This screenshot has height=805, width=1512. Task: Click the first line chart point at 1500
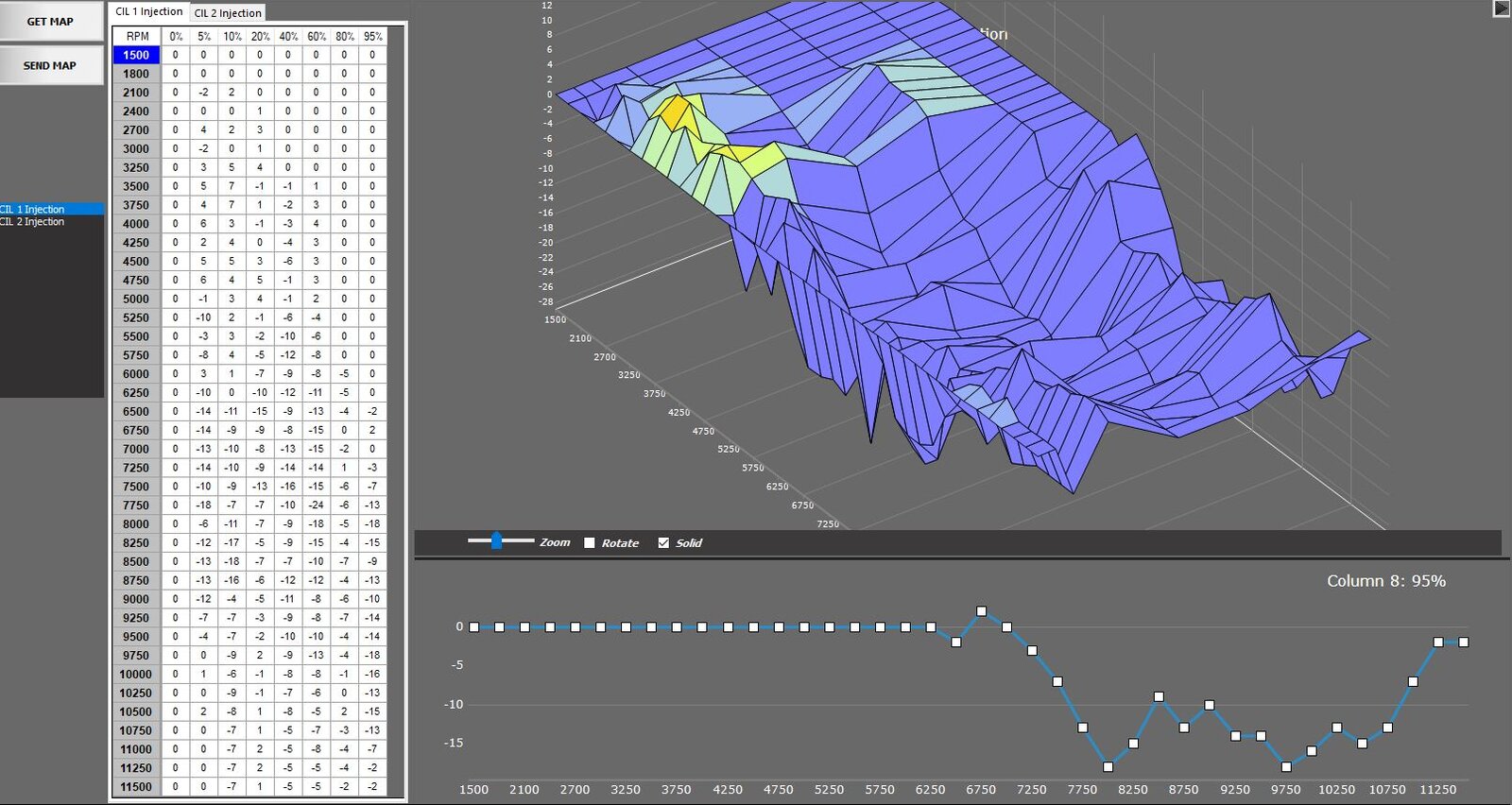tap(474, 626)
